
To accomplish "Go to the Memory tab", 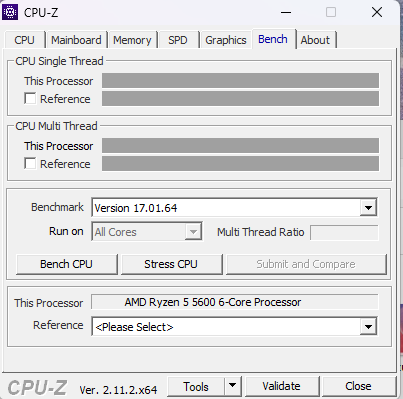I will pyautogui.click(x=132, y=40).
